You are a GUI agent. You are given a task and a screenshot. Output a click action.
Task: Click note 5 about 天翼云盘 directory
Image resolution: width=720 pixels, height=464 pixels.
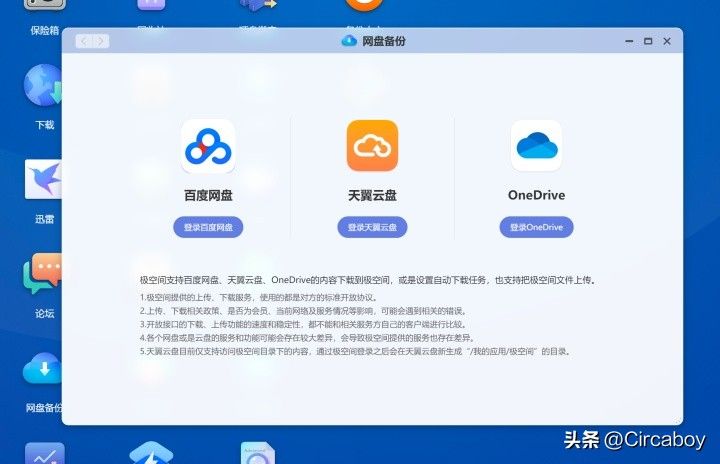tap(355, 351)
